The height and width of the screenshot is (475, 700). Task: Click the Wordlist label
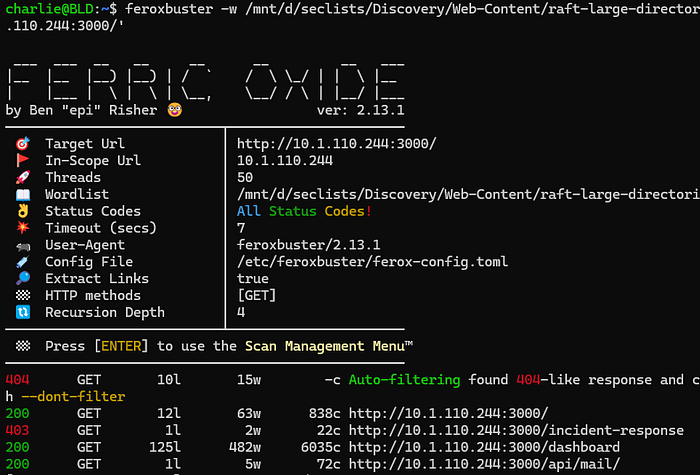77,194
